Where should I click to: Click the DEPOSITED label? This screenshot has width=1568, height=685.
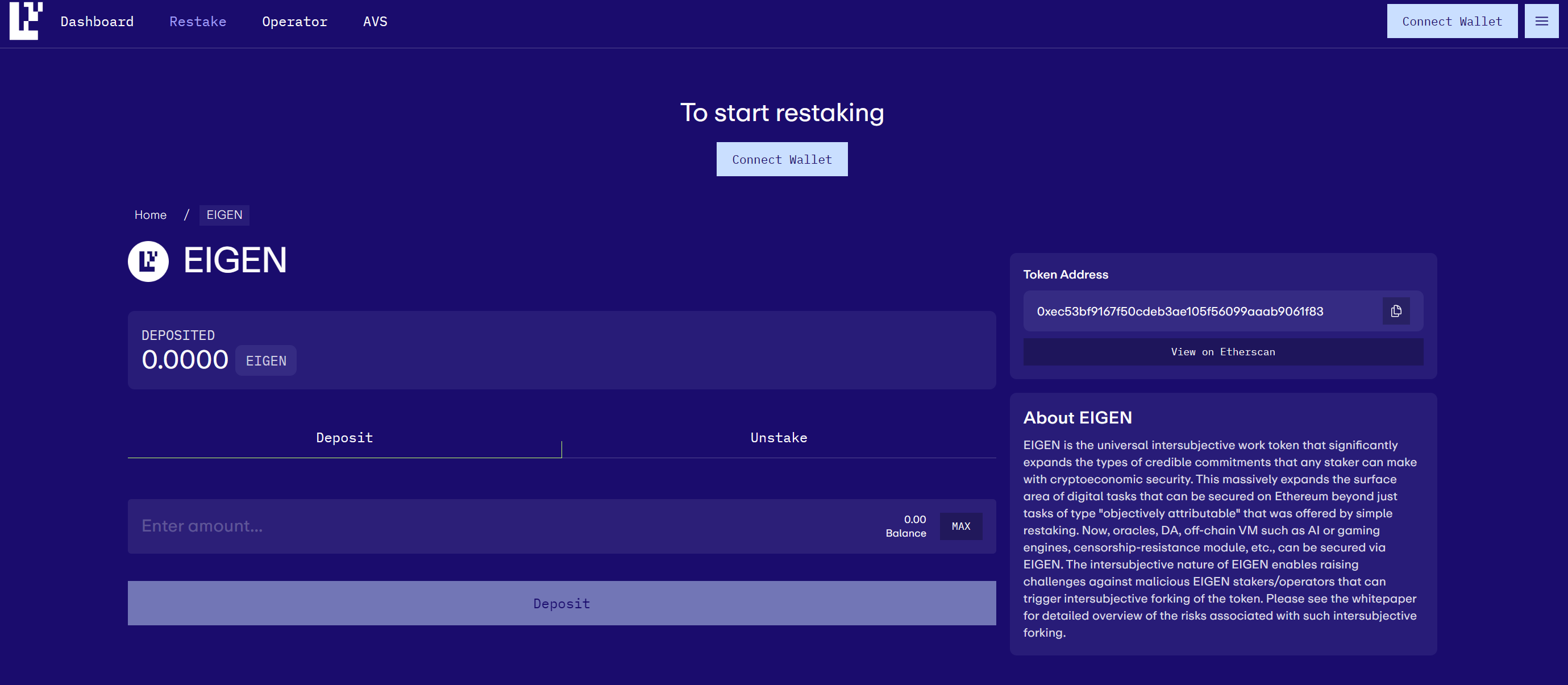point(178,335)
